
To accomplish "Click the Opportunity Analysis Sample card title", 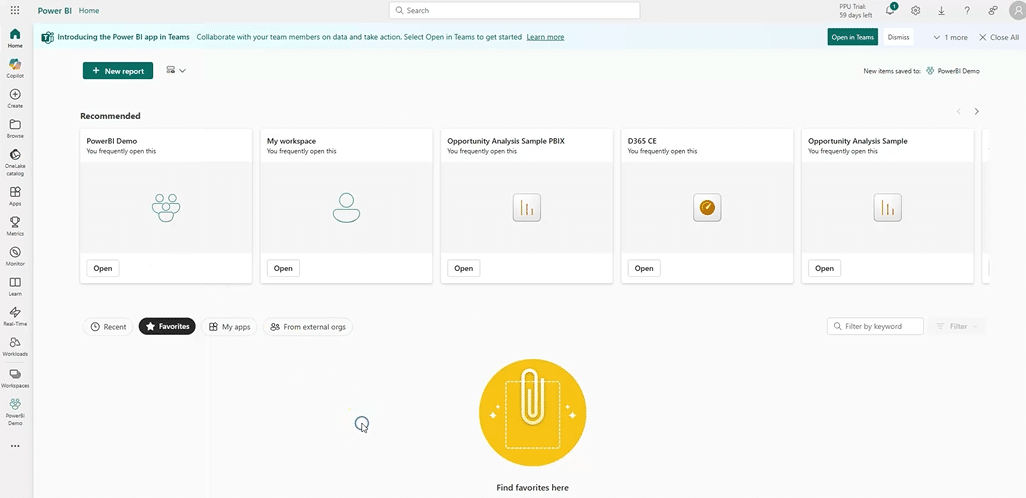I will tap(858, 141).
